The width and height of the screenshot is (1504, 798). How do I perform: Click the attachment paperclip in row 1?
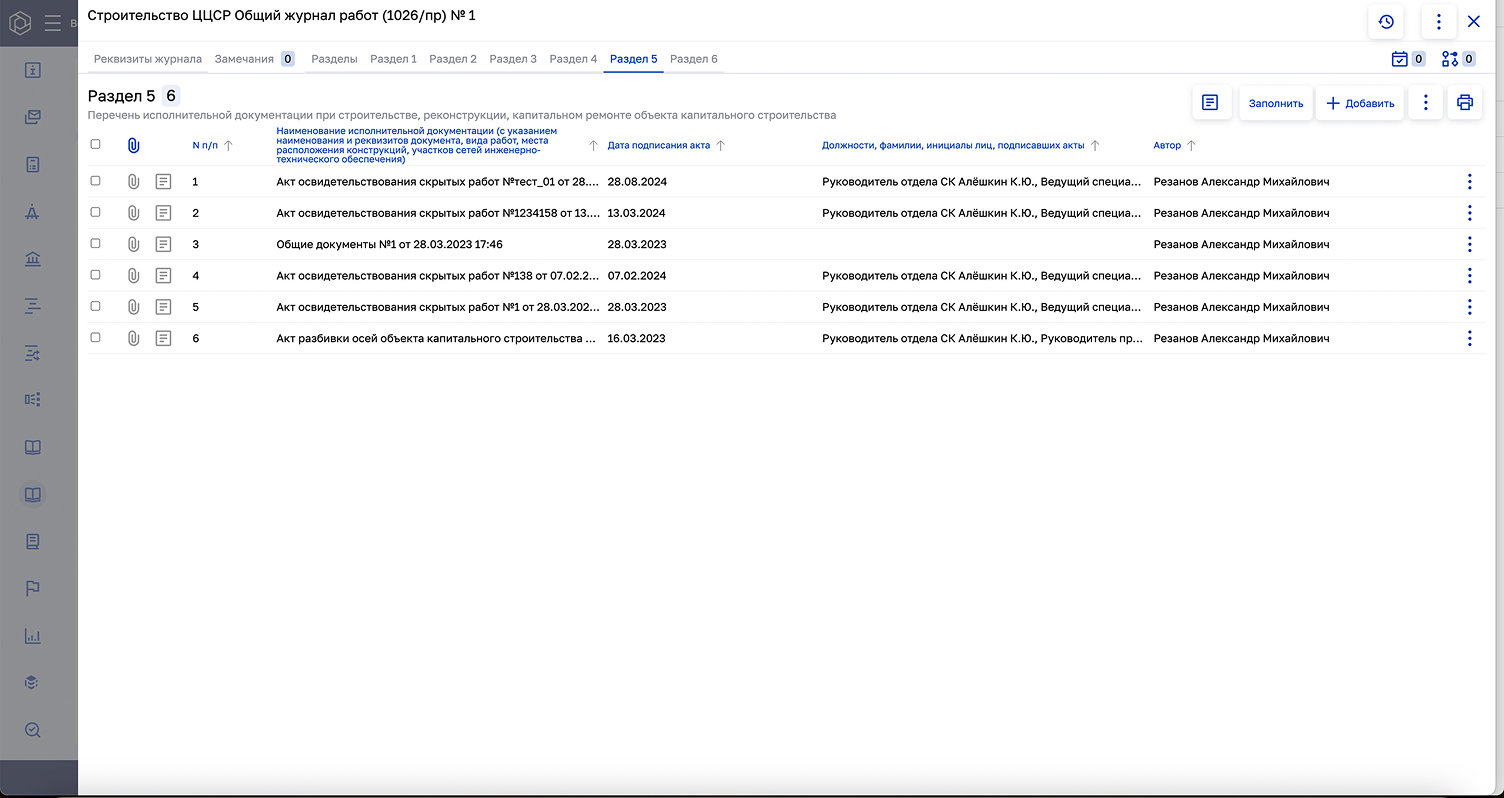pyautogui.click(x=133, y=182)
